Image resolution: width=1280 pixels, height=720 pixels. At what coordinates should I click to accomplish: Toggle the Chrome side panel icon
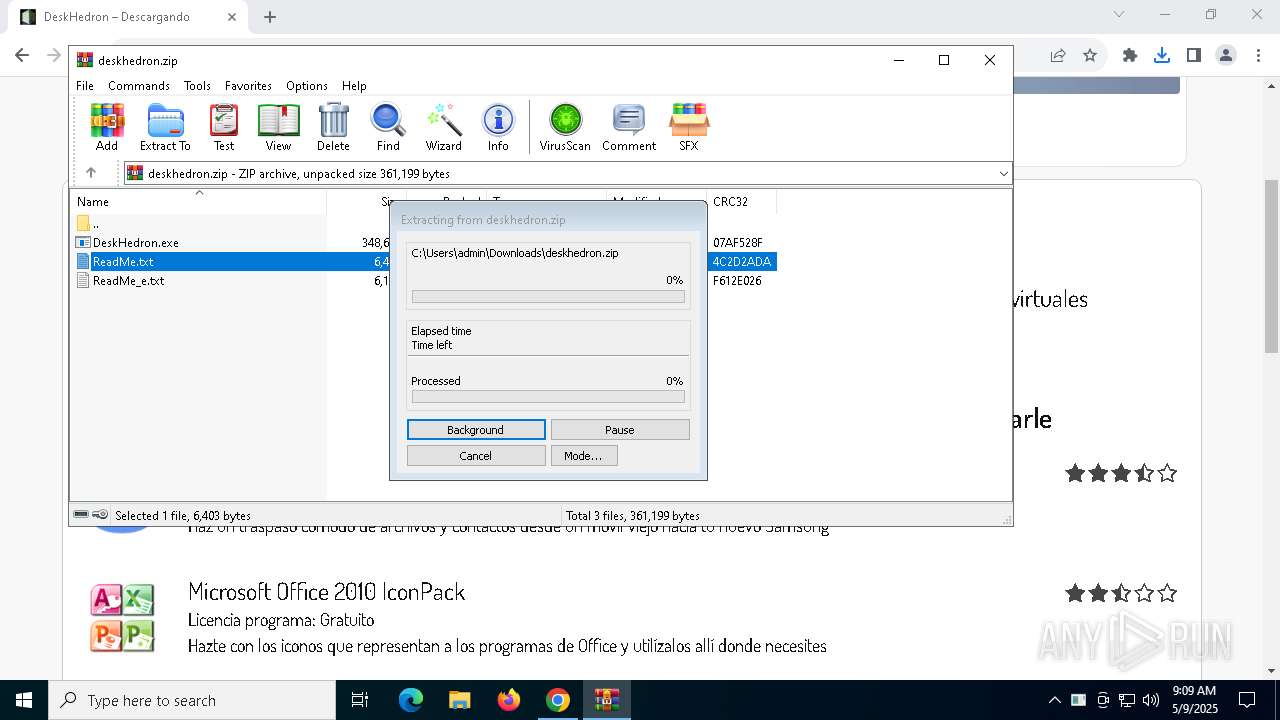(1194, 56)
